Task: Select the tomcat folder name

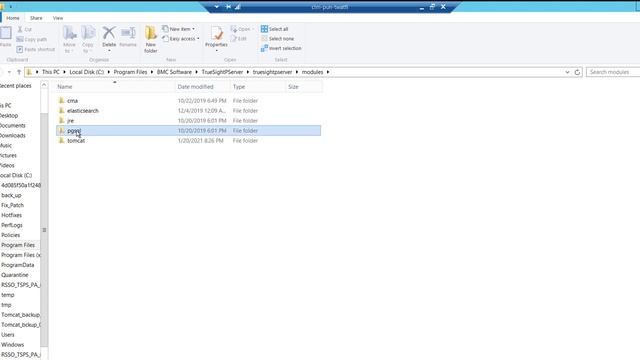Action: point(76,140)
